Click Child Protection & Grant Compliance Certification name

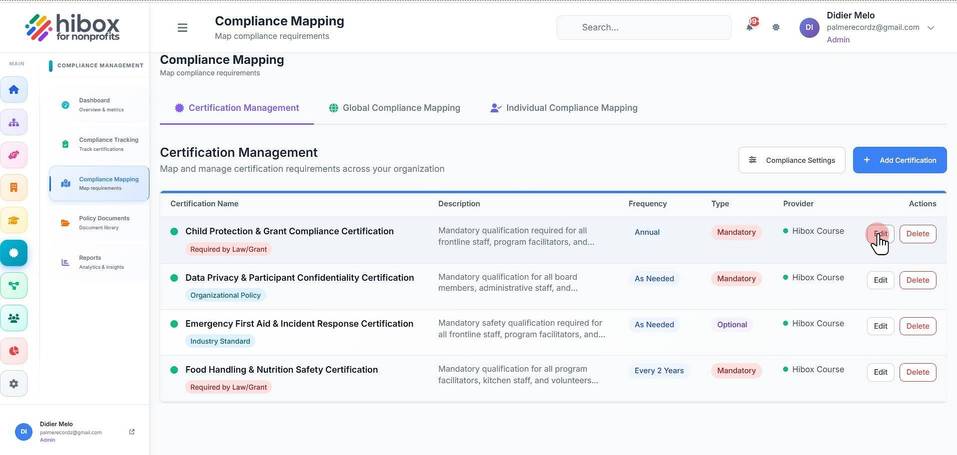click(x=289, y=231)
